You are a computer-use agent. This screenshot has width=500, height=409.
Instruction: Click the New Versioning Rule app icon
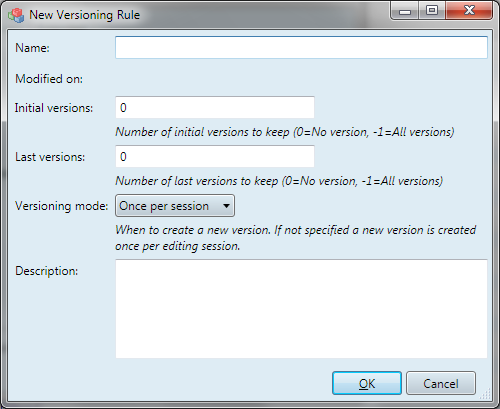(x=16, y=15)
